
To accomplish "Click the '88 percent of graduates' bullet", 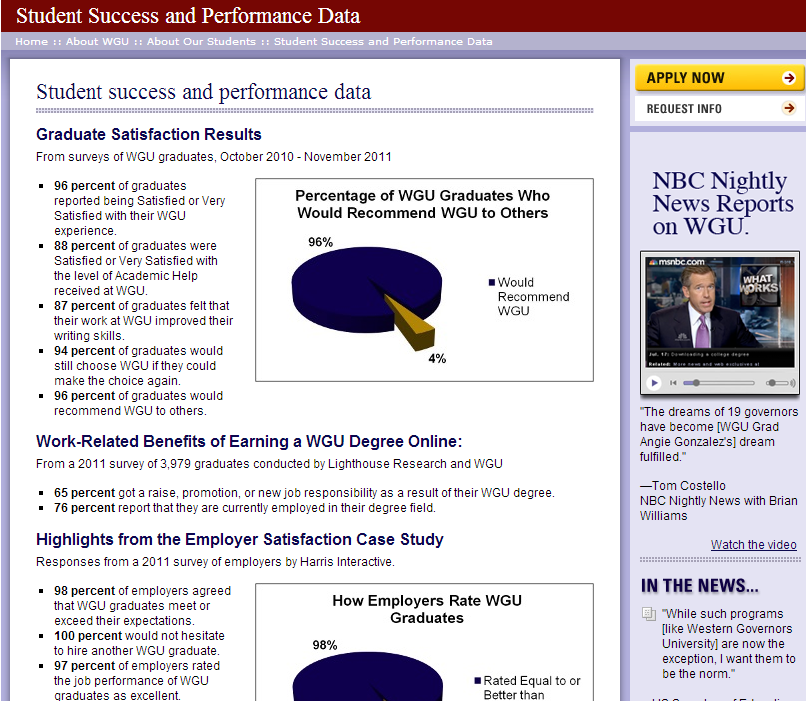I will tap(136, 268).
